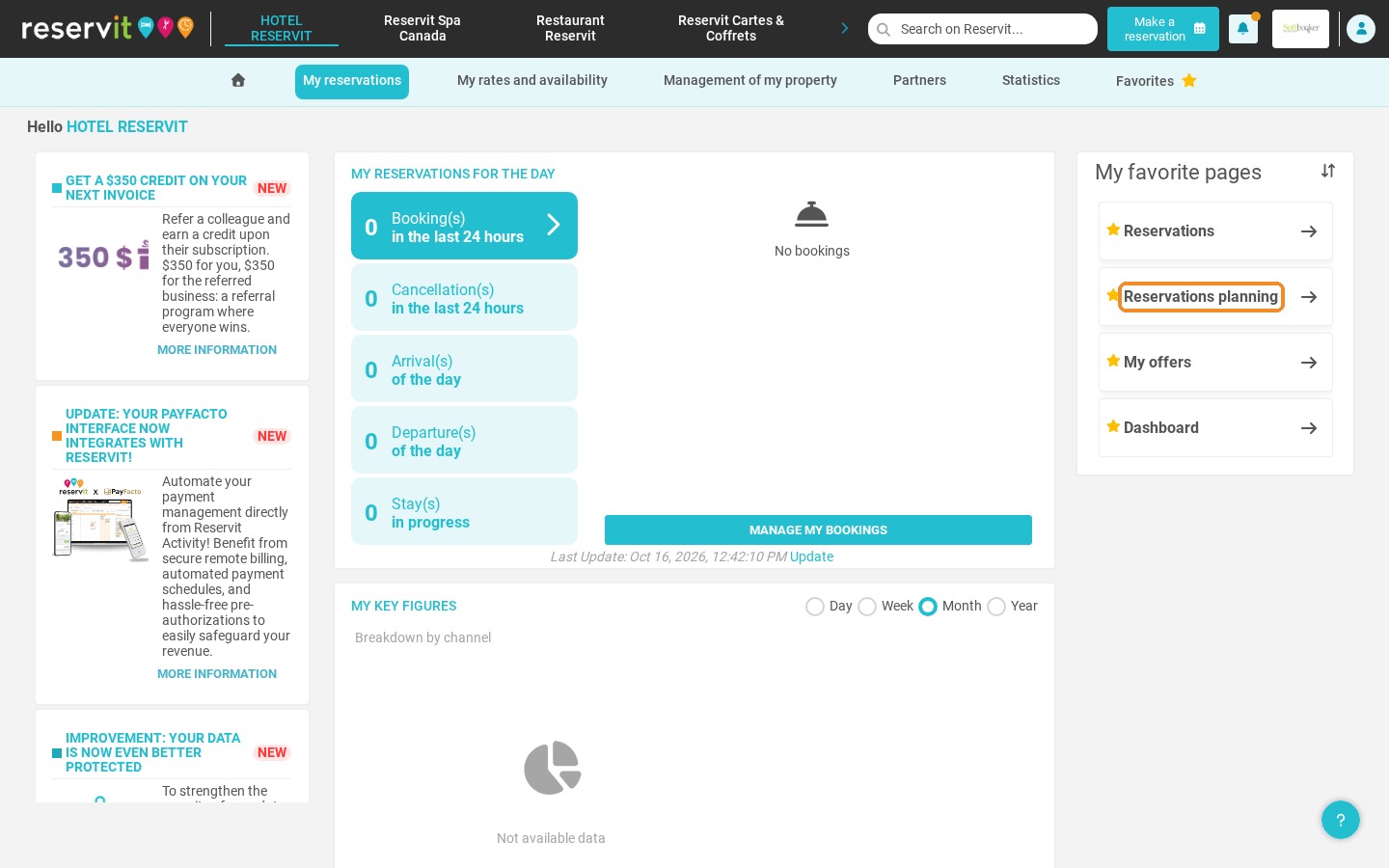The image size is (1389, 868).
Task: Open Management of my property menu
Action: coord(750,80)
